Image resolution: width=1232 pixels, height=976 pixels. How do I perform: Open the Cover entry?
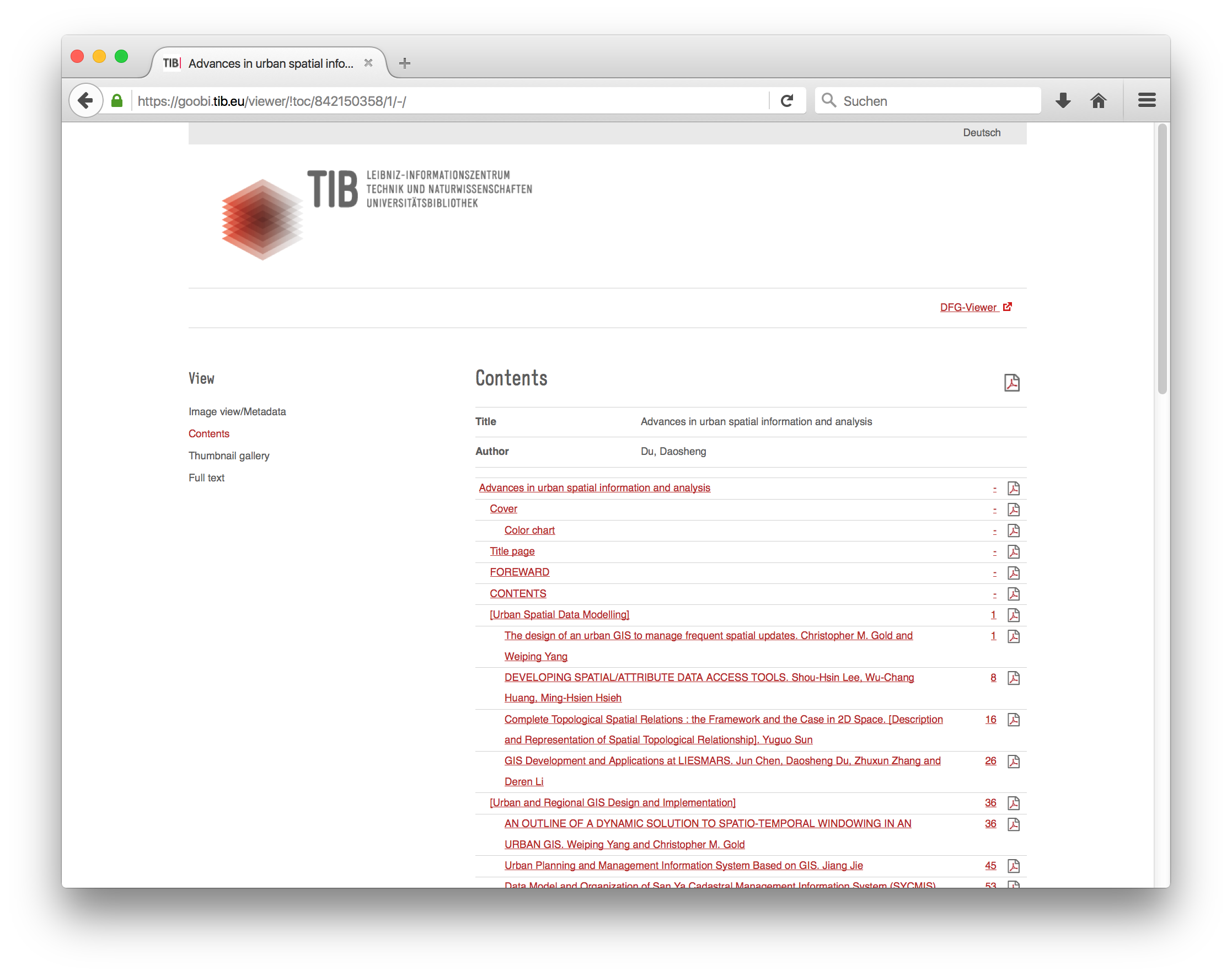[503, 508]
